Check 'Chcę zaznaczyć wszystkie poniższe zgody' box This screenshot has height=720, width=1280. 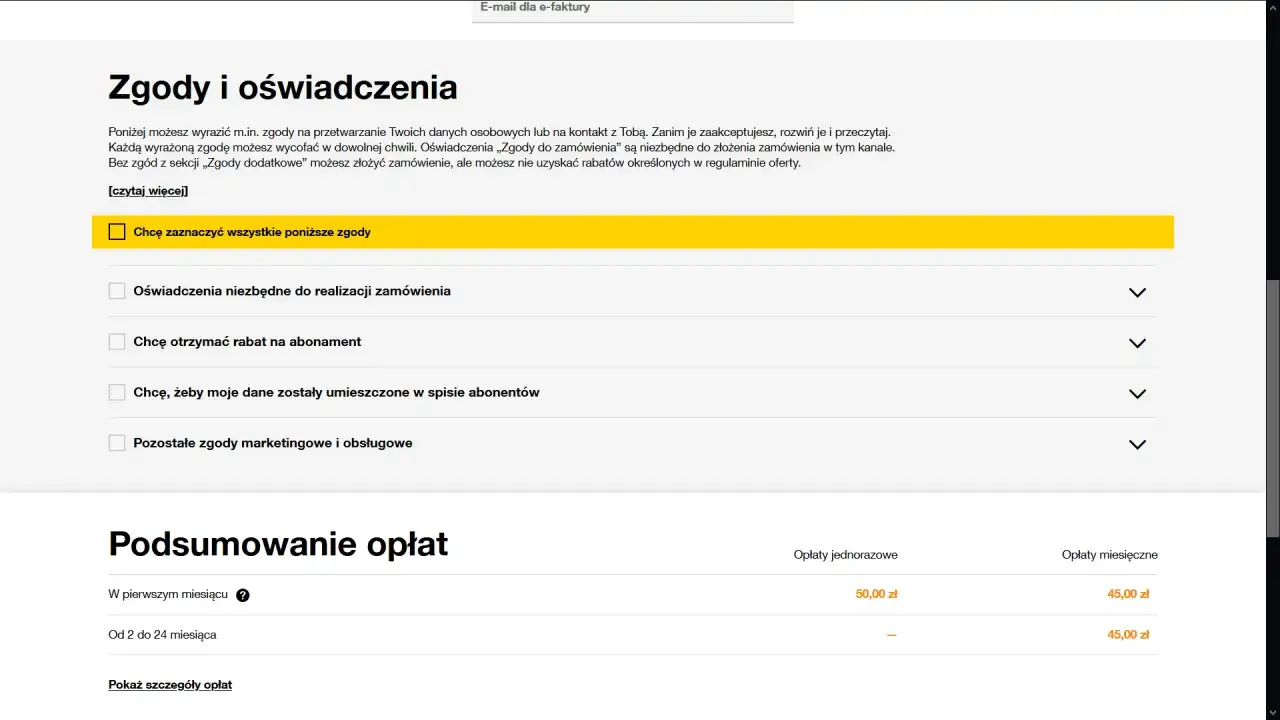[117, 232]
